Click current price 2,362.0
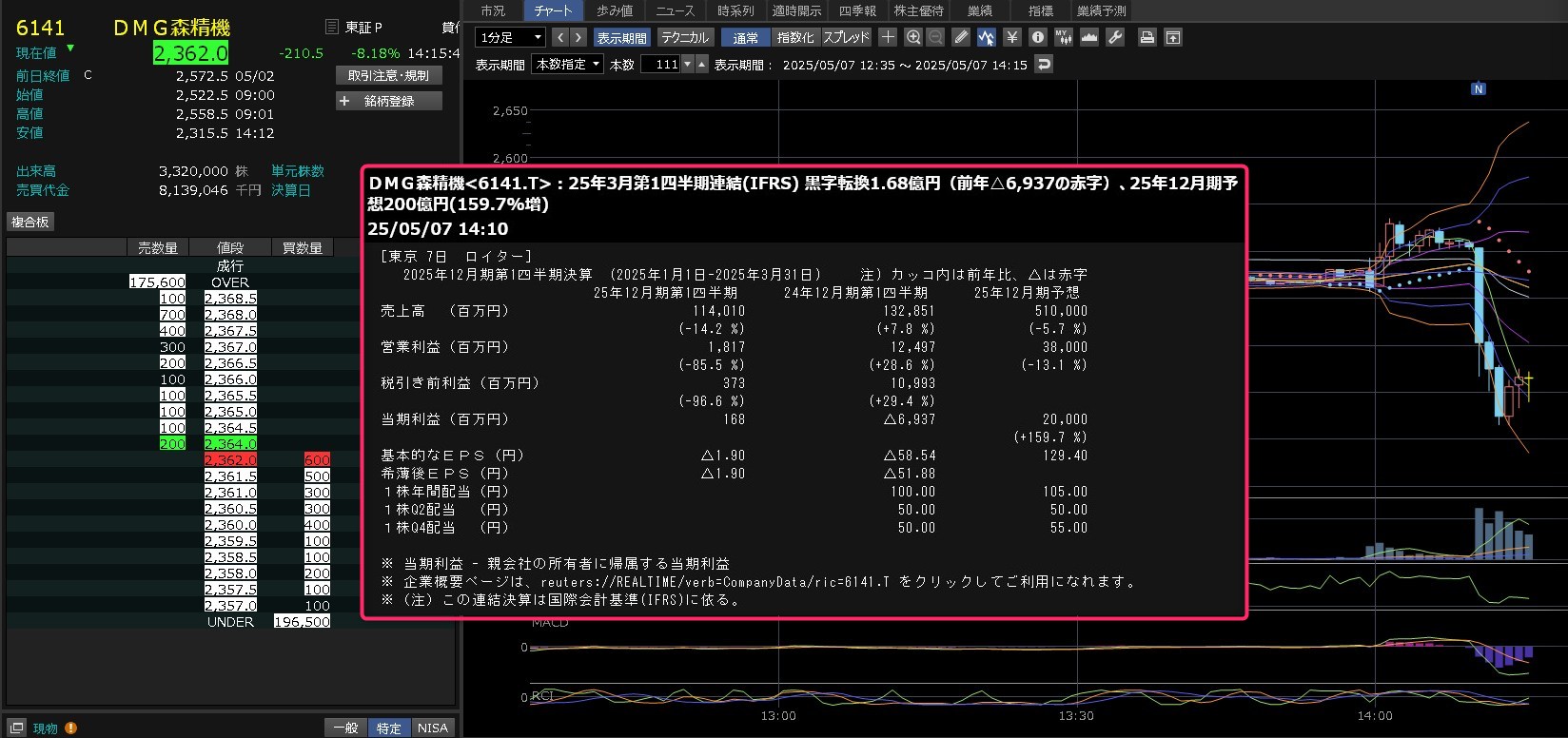This screenshot has width=1568, height=738. (191, 53)
